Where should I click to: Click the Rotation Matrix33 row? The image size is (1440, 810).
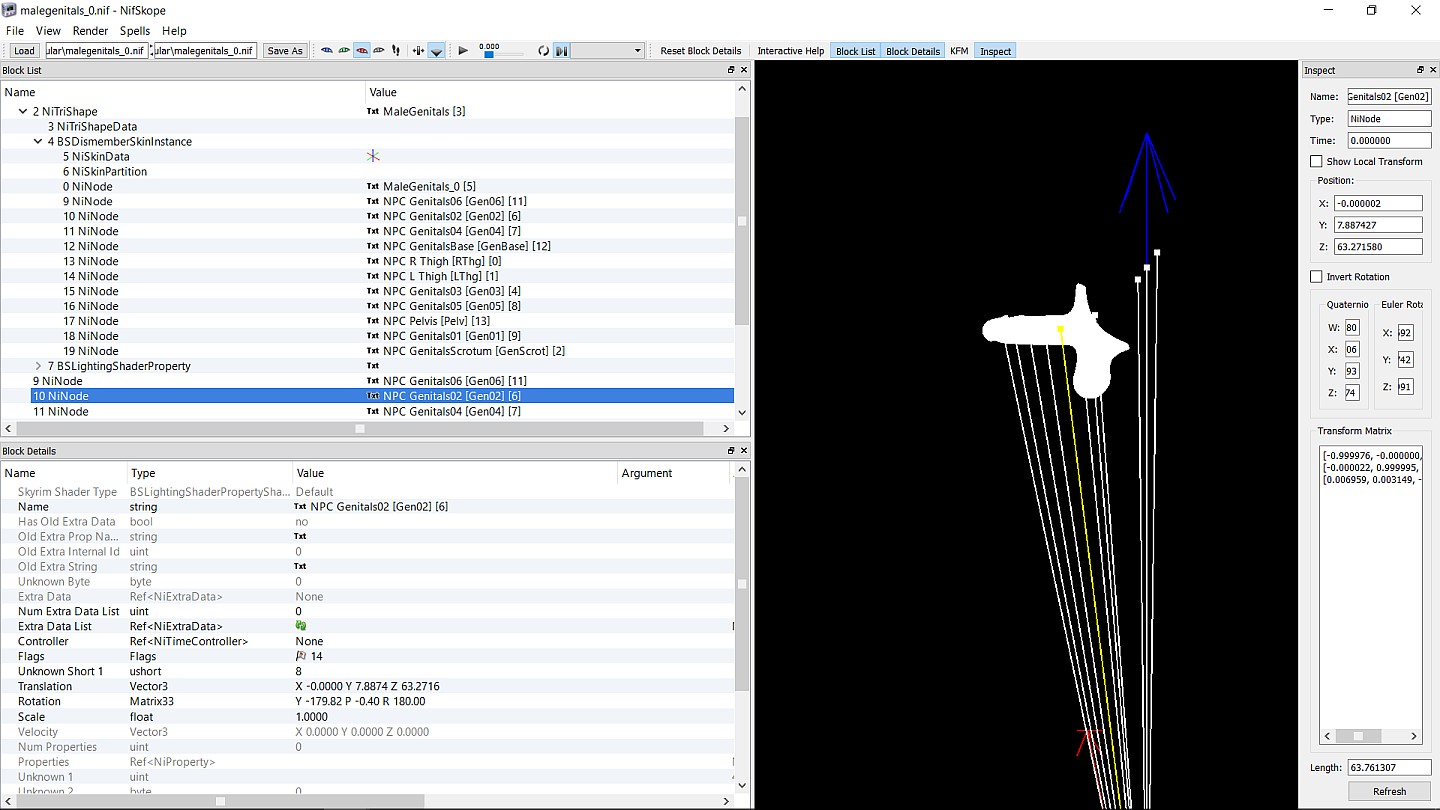click(367, 702)
